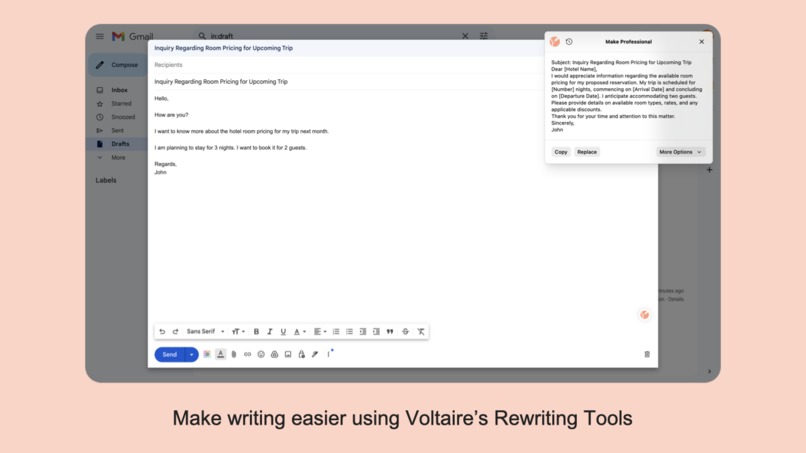806x453 pixels.
Task: Click the plus icon in the side panel
Action: tap(709, 170)
